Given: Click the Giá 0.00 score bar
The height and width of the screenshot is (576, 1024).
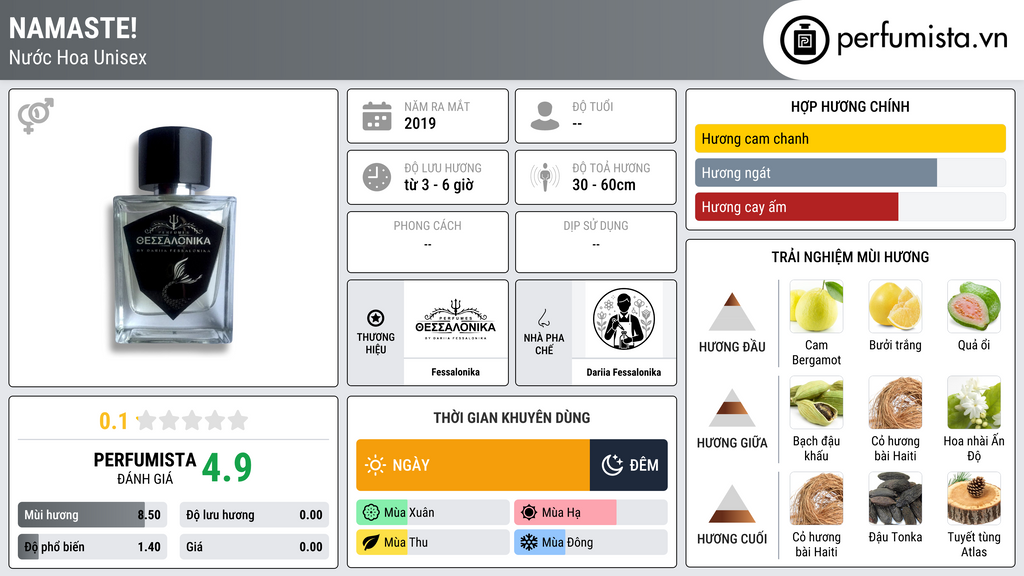Looking at the screenshot, I should (254, 547).
